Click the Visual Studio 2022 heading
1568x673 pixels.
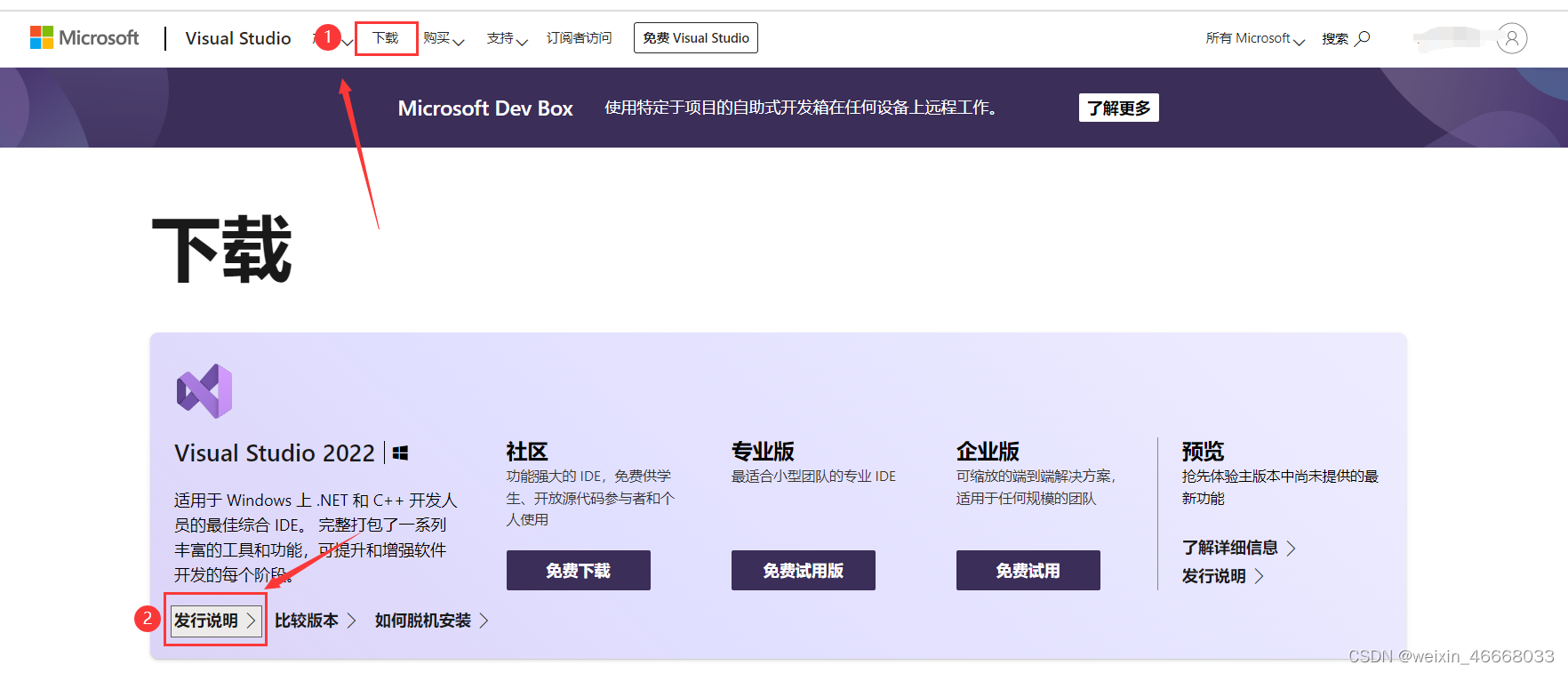click(x=275, y=453)
